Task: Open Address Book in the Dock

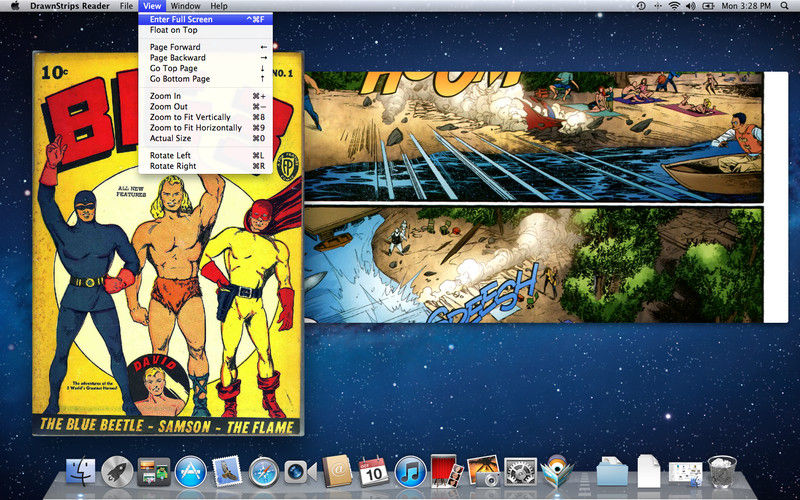Action: [x=337, y=470]
